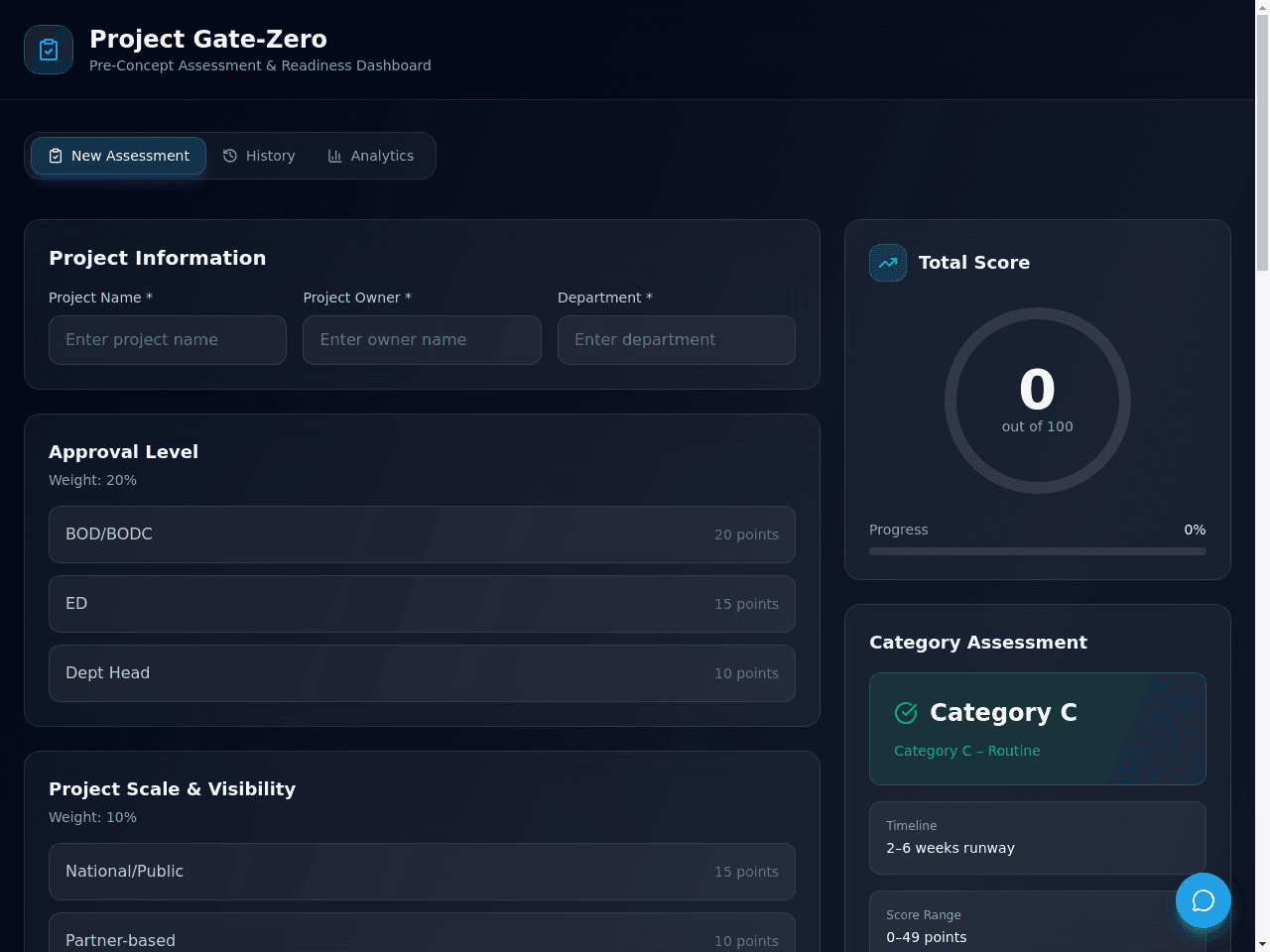
Task: Click the Timeline 2–6 weeks runway card
Action: (x=1038, y=838)
